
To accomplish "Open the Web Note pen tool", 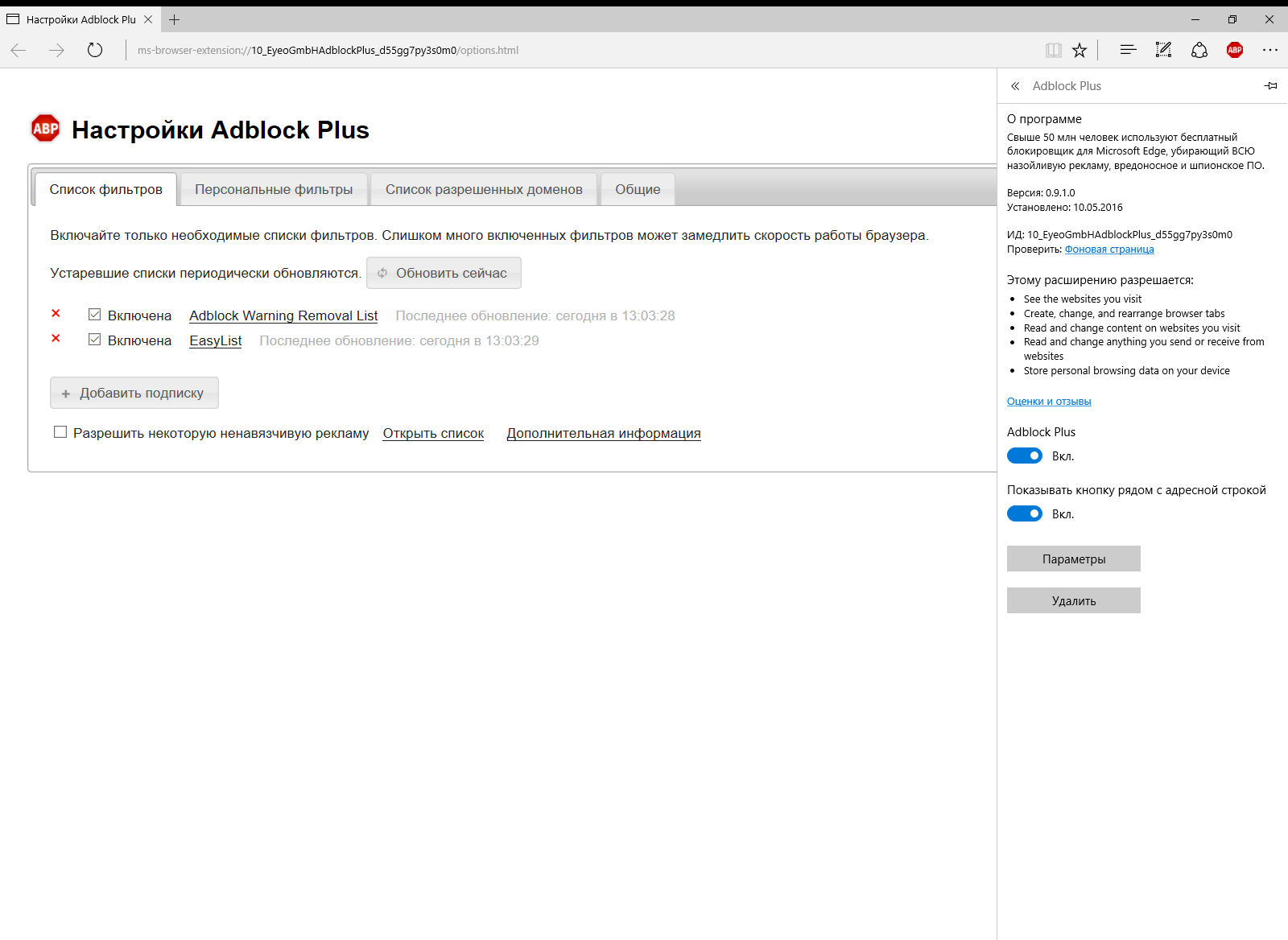I will click(x=1163, y=50).
